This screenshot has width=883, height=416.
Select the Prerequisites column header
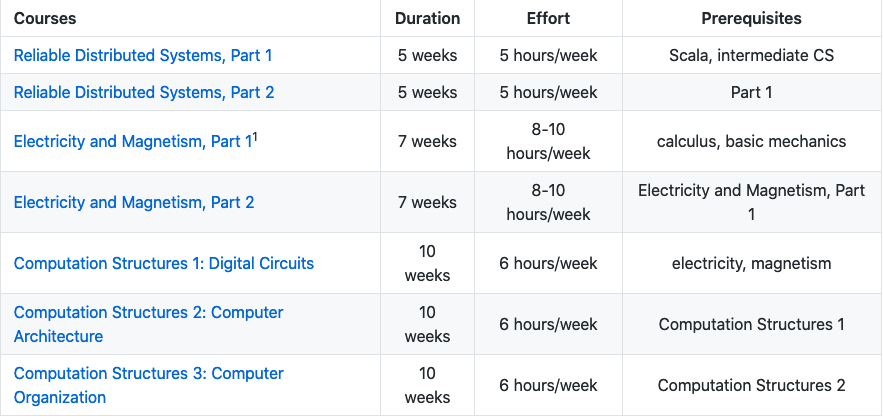pyautogui.click(x=751, y=19)
